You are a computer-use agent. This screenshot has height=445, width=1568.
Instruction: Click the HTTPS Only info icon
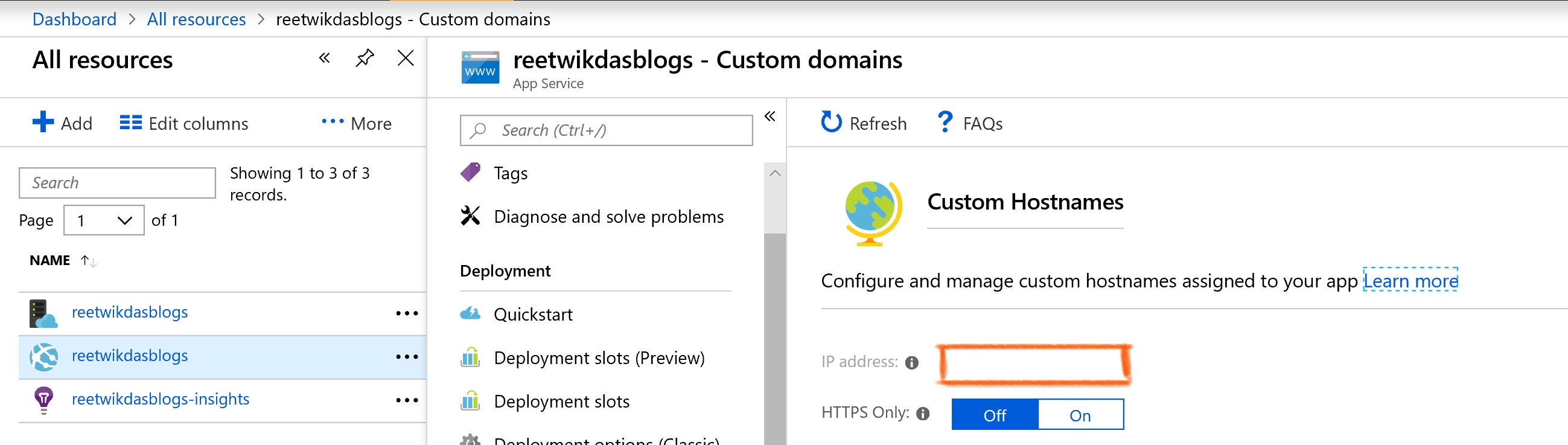pos(923,414)
